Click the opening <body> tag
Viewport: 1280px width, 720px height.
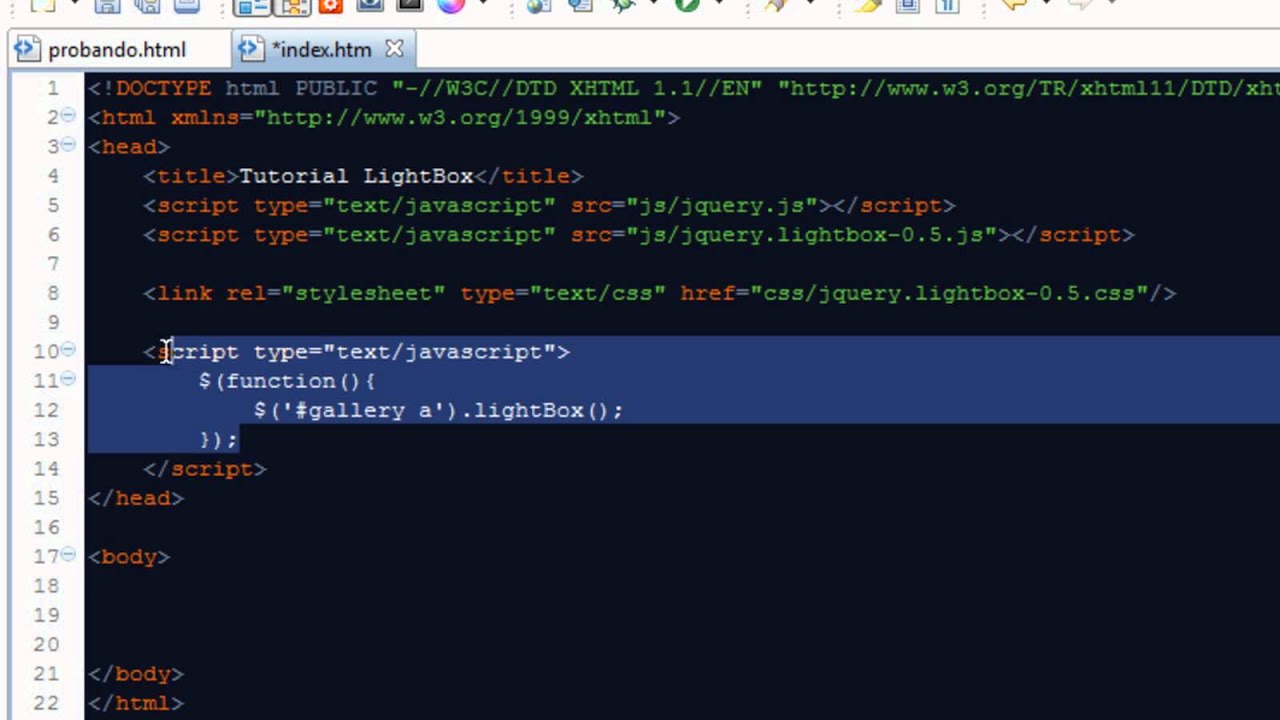click(129, 556)
